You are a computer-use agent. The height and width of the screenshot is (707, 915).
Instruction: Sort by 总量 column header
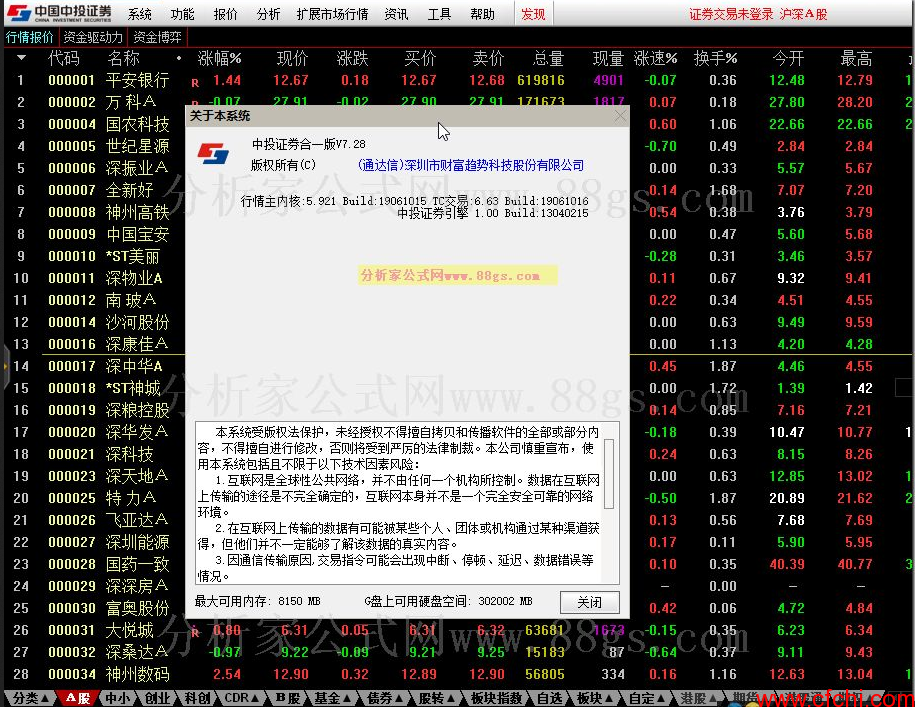tap(549, 58)
